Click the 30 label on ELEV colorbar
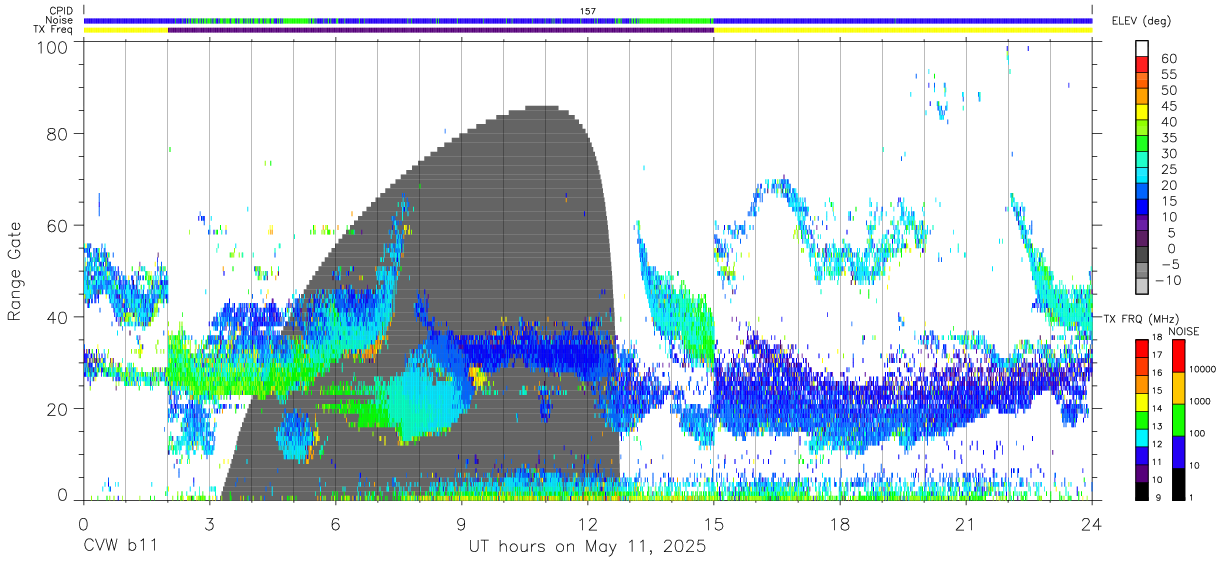The width and height of the screenshot is (1228, 567). point(1167,153)
